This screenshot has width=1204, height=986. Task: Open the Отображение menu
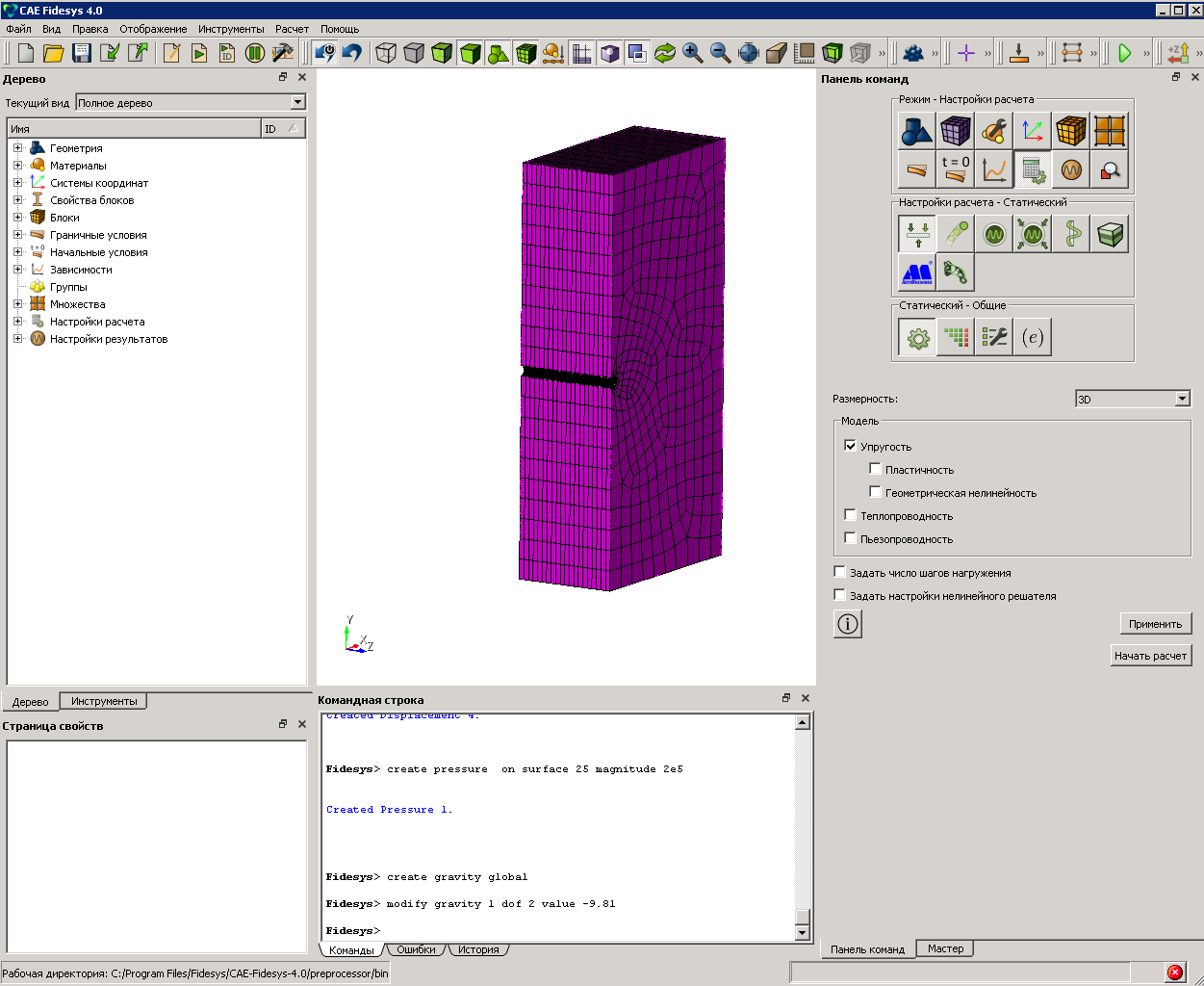pos(153,29)
